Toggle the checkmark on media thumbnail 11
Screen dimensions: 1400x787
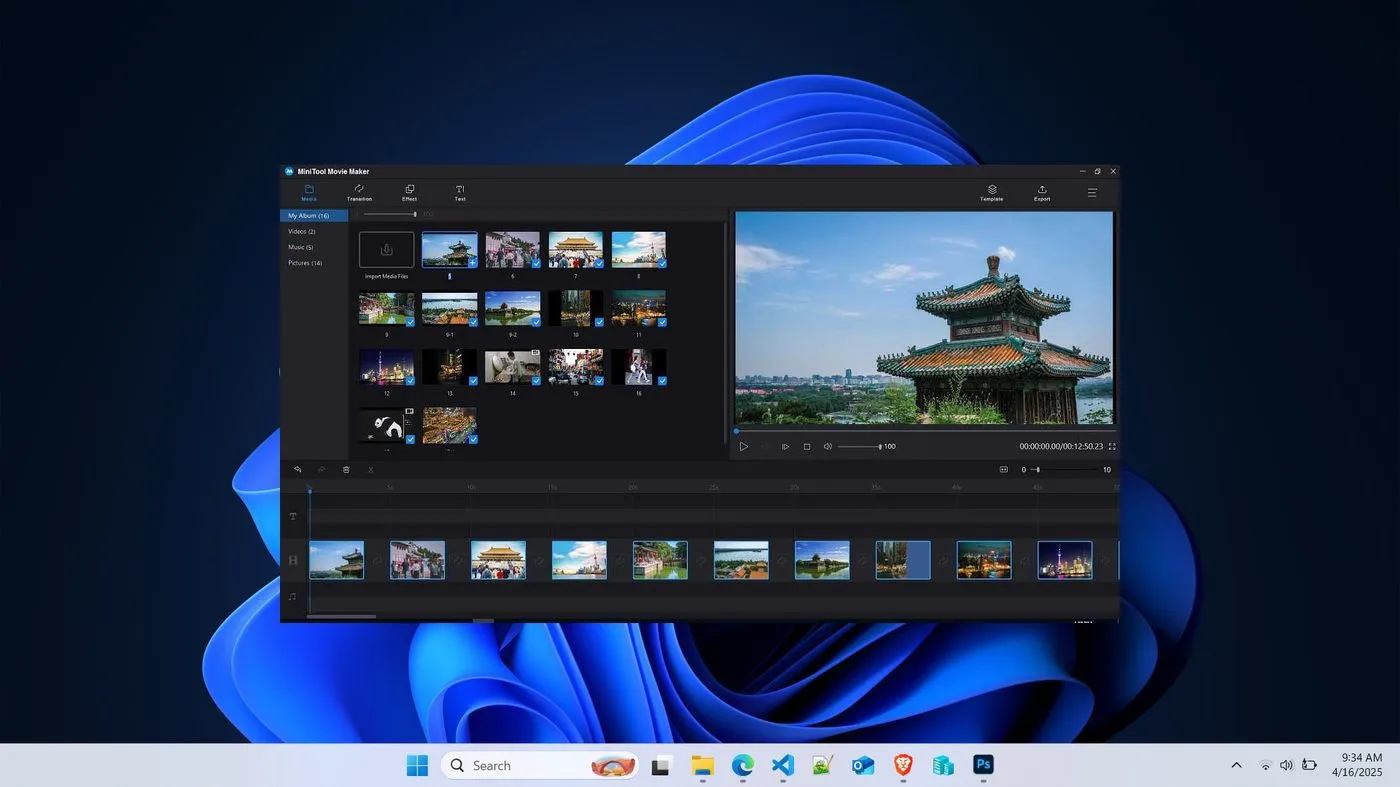(x=662, y=322)
